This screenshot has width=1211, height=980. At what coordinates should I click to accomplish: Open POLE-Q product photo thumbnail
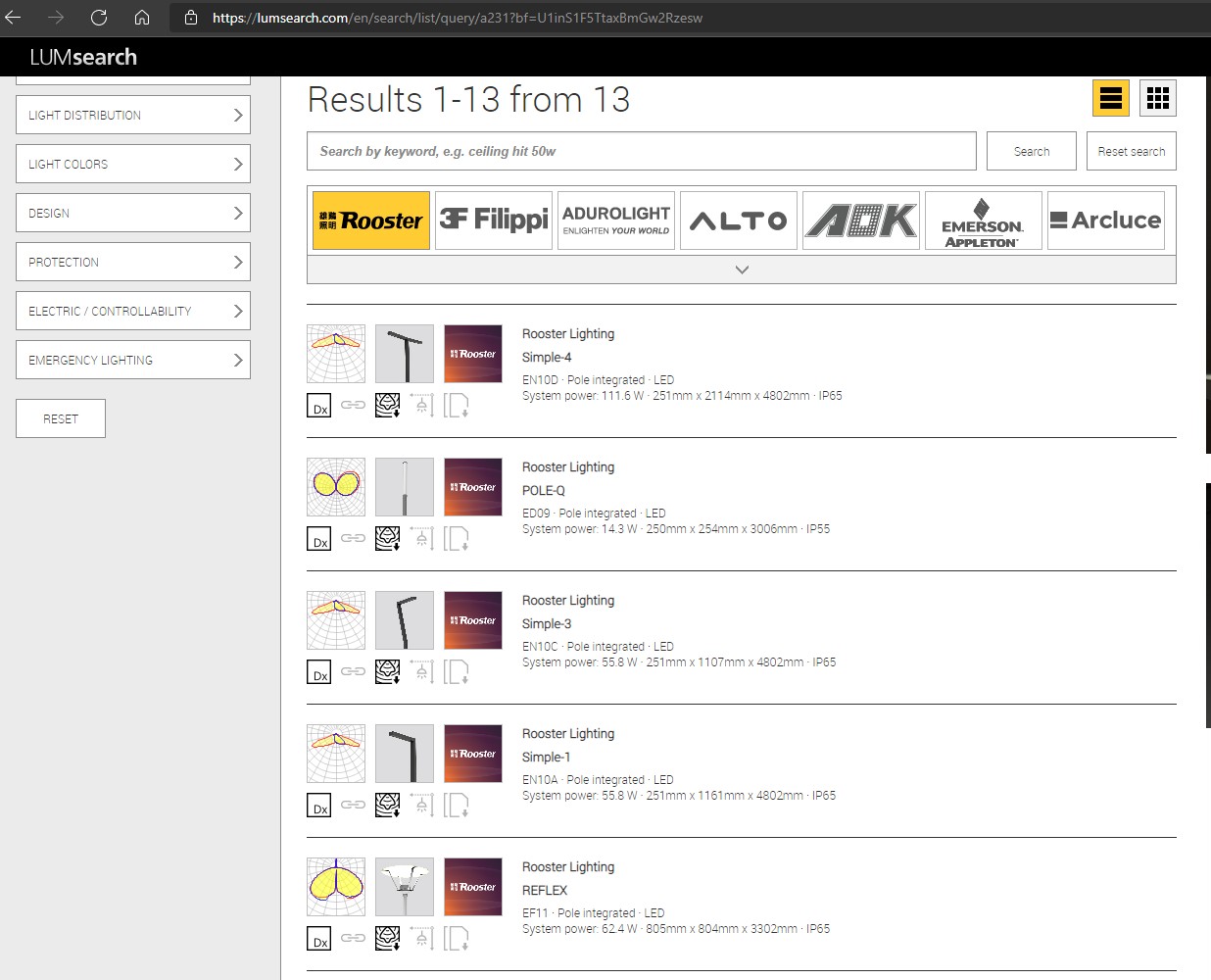[x=405, y=487]
